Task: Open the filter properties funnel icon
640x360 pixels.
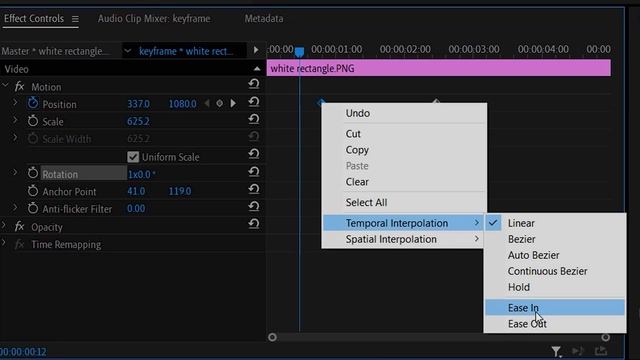Action: tap(556, 351)
